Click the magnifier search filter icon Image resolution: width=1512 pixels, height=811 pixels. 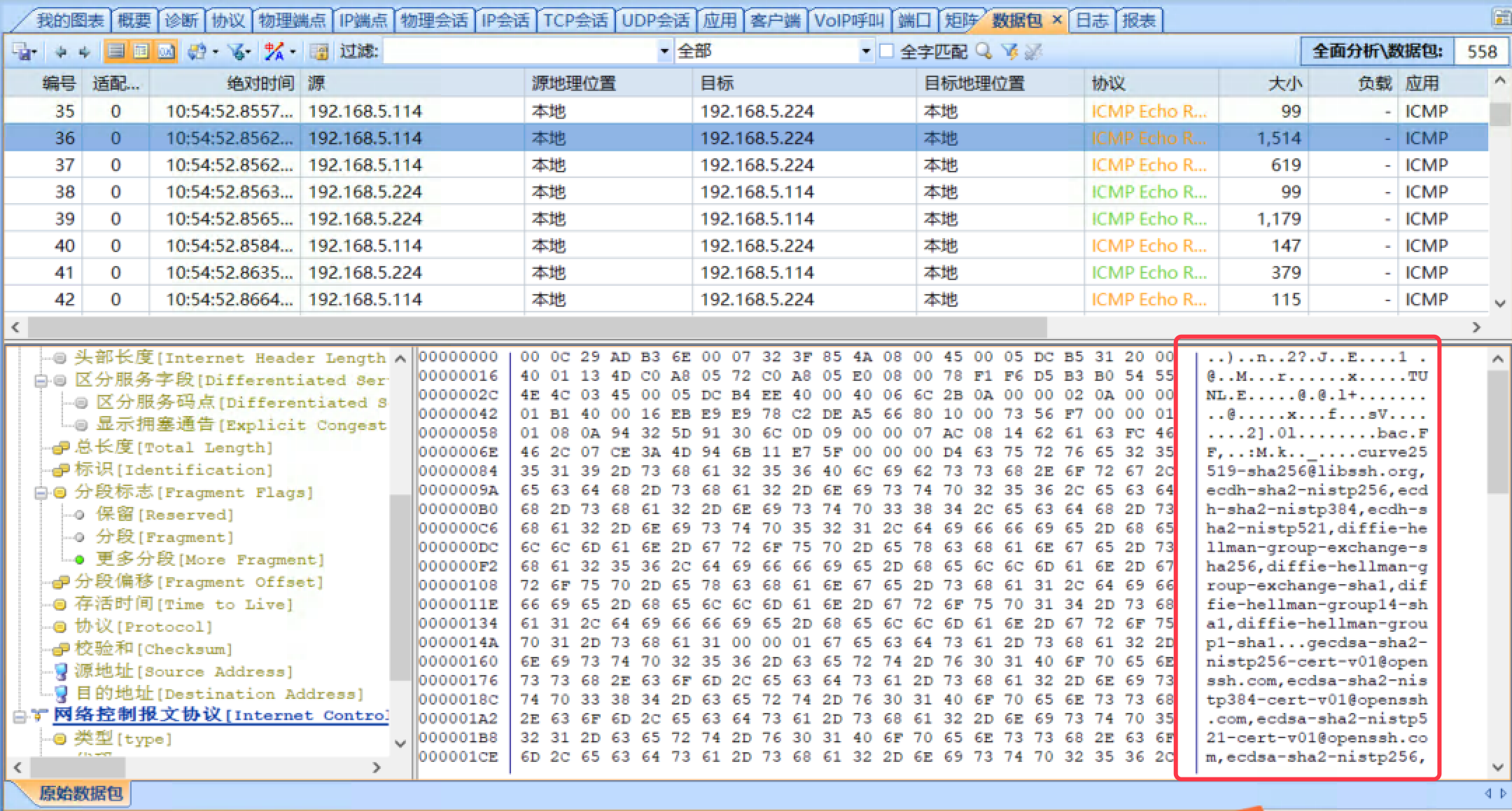[x=983, y=51]
